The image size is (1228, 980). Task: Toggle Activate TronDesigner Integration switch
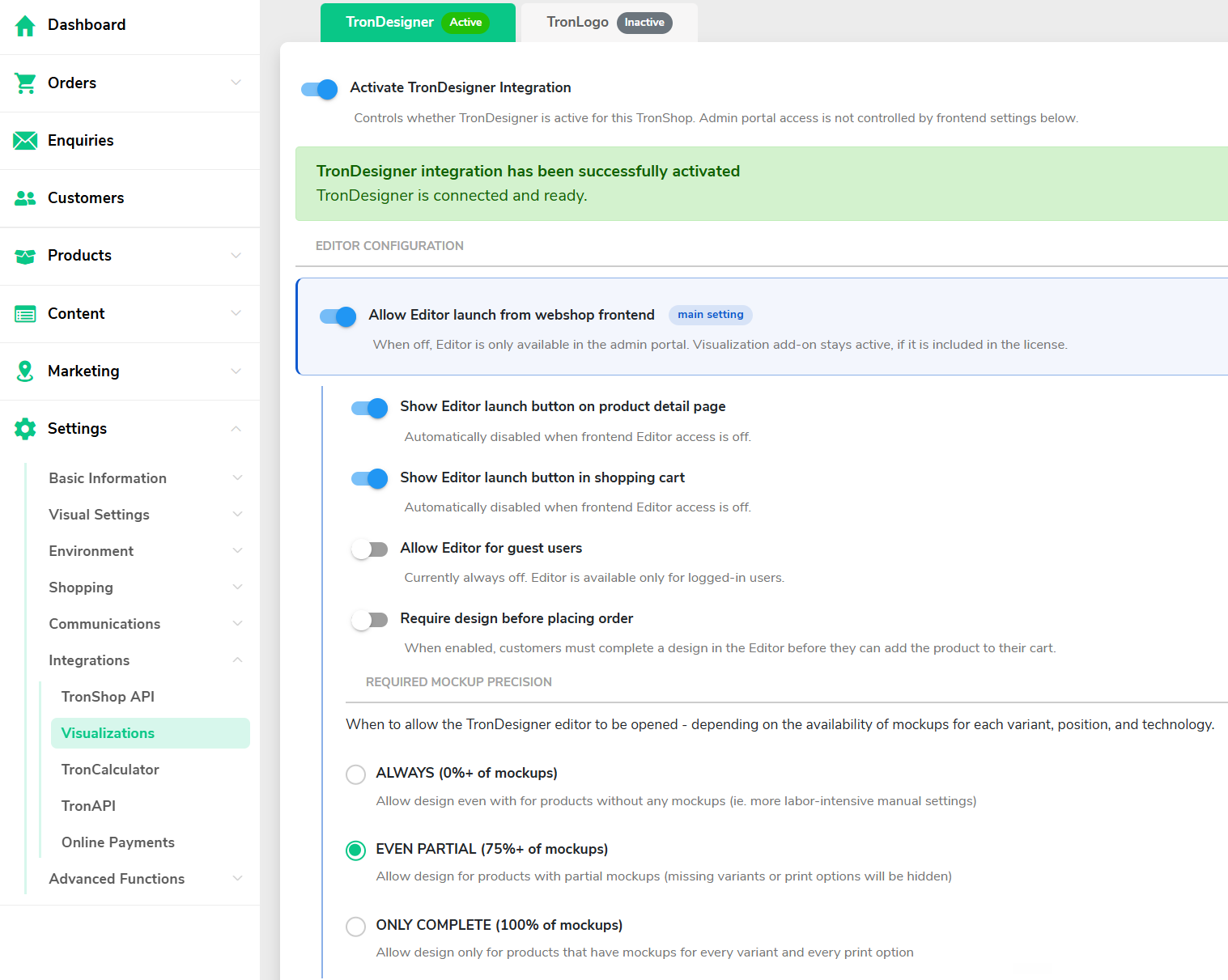tap(319, 89)
